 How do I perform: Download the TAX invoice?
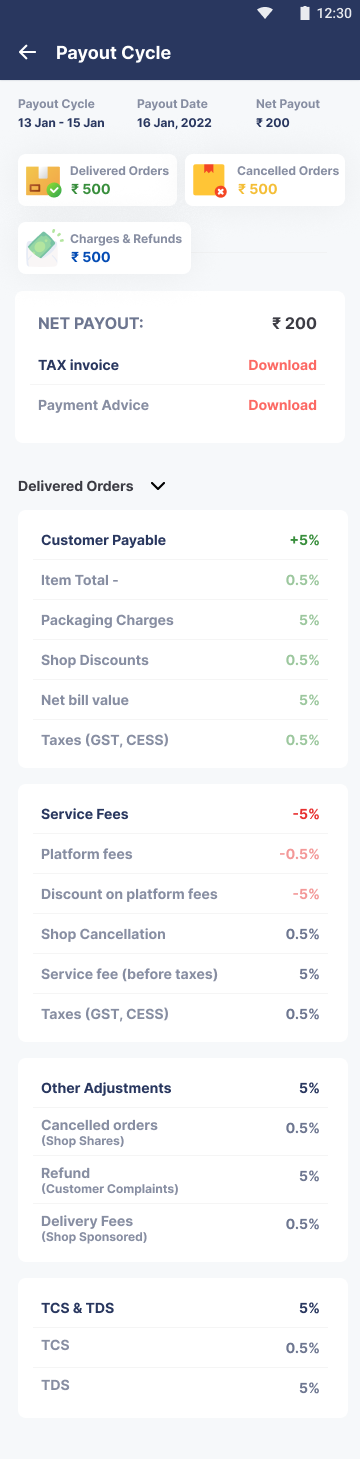[x=282, y=365]
